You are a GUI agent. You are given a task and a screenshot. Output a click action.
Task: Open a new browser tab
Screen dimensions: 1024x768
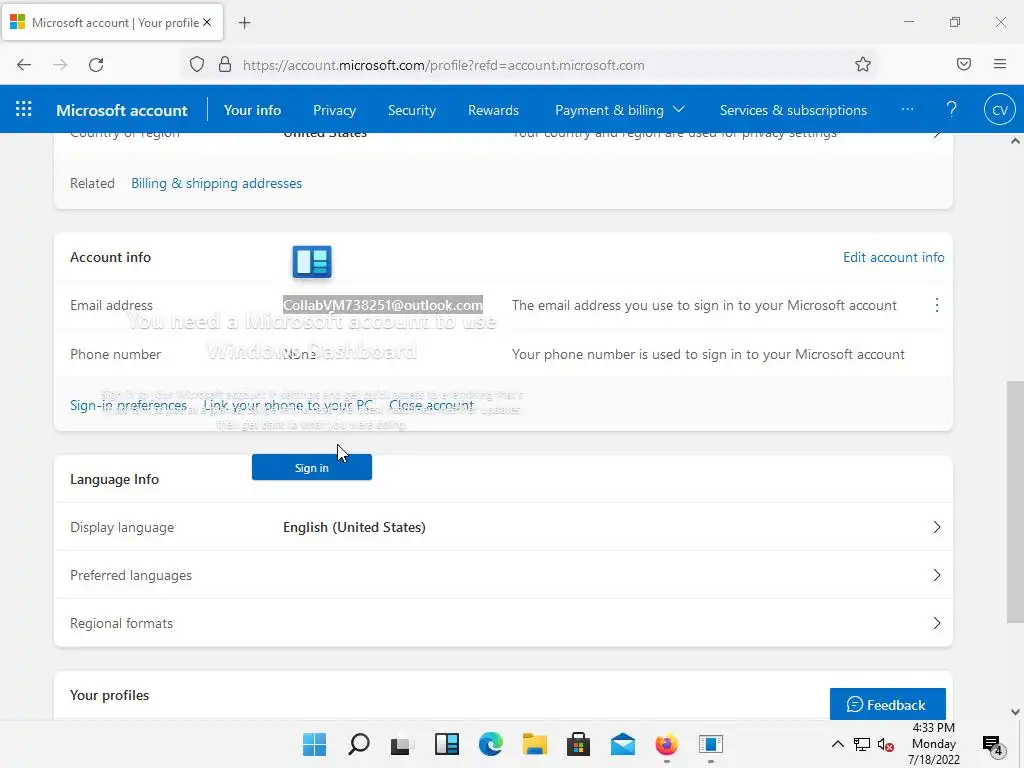click(244, 23)
